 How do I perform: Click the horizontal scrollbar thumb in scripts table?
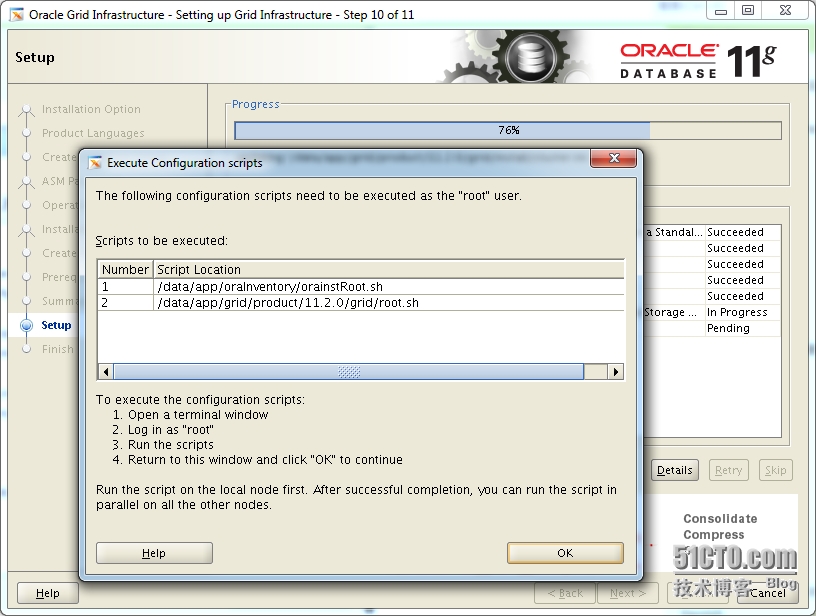pos(349,371)
